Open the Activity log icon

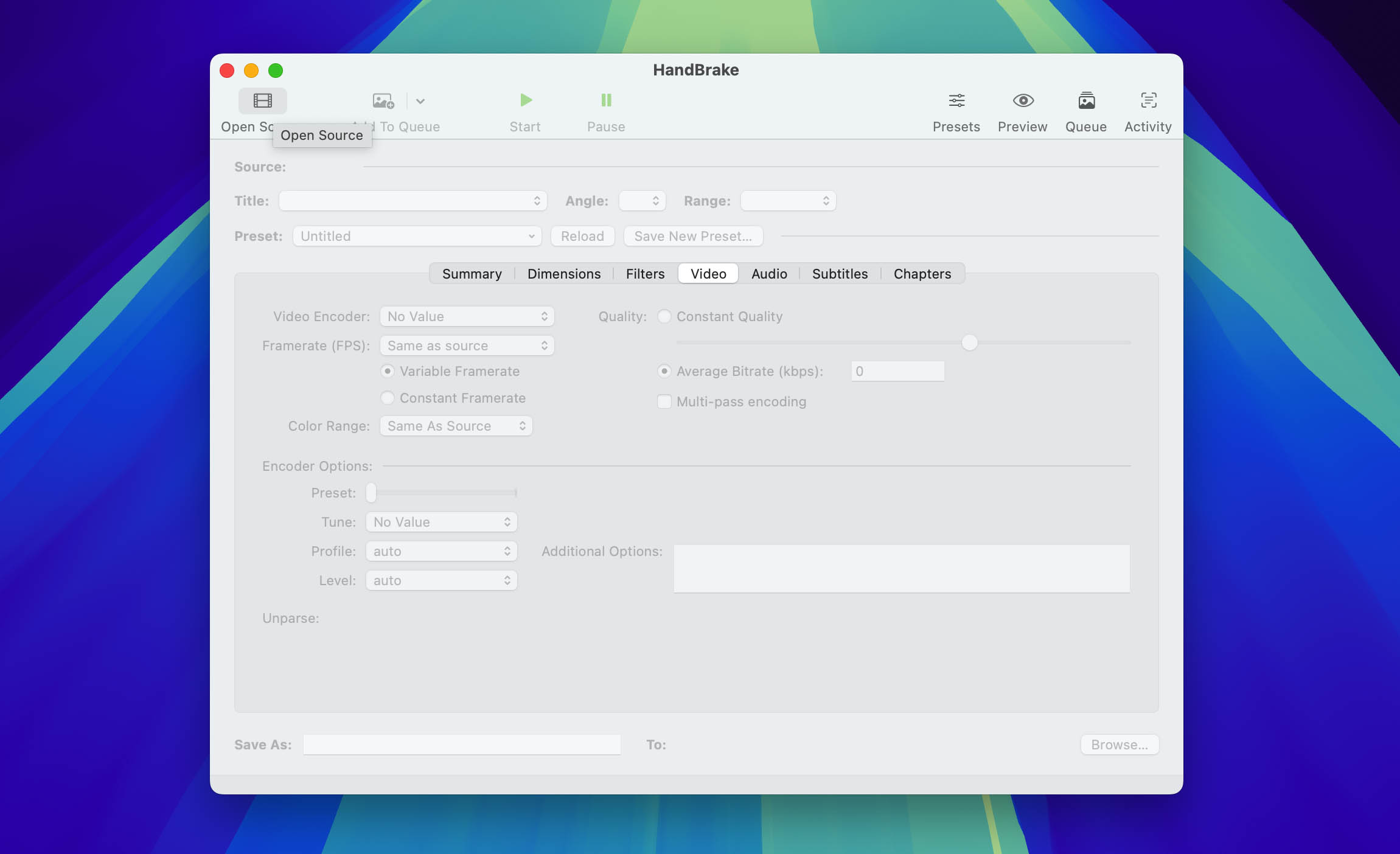1148,100
